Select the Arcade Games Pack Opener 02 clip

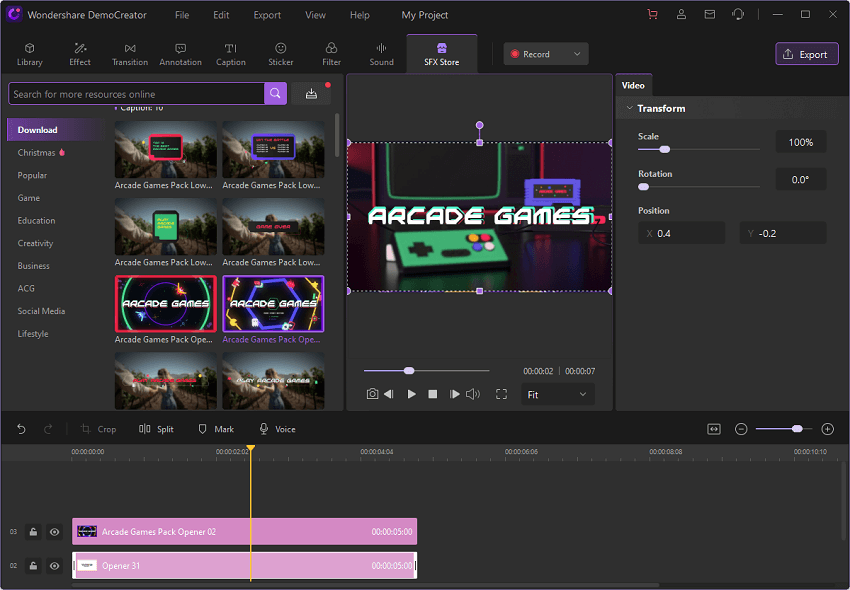click(x=244, y=532)
